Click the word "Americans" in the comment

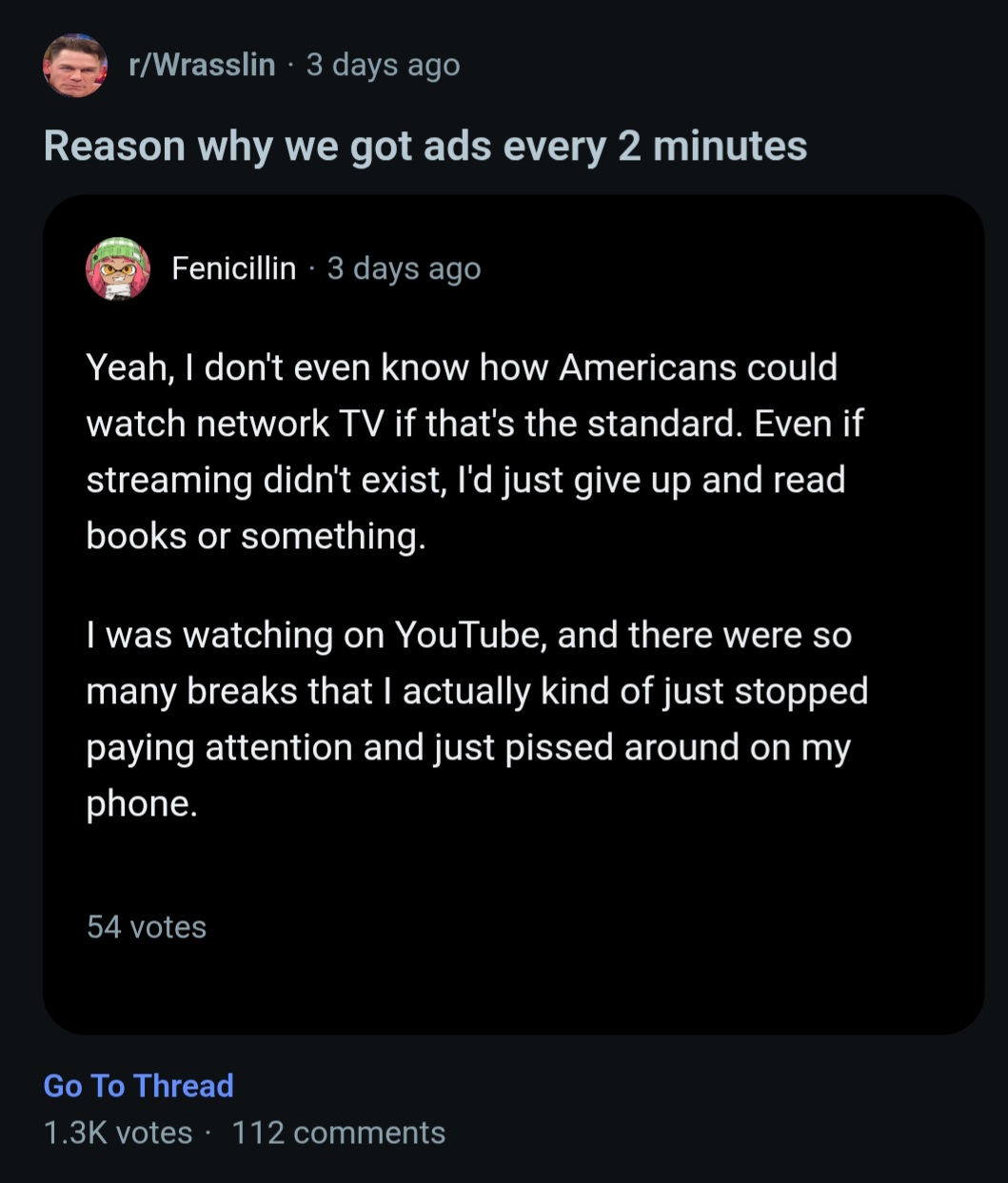647,367
